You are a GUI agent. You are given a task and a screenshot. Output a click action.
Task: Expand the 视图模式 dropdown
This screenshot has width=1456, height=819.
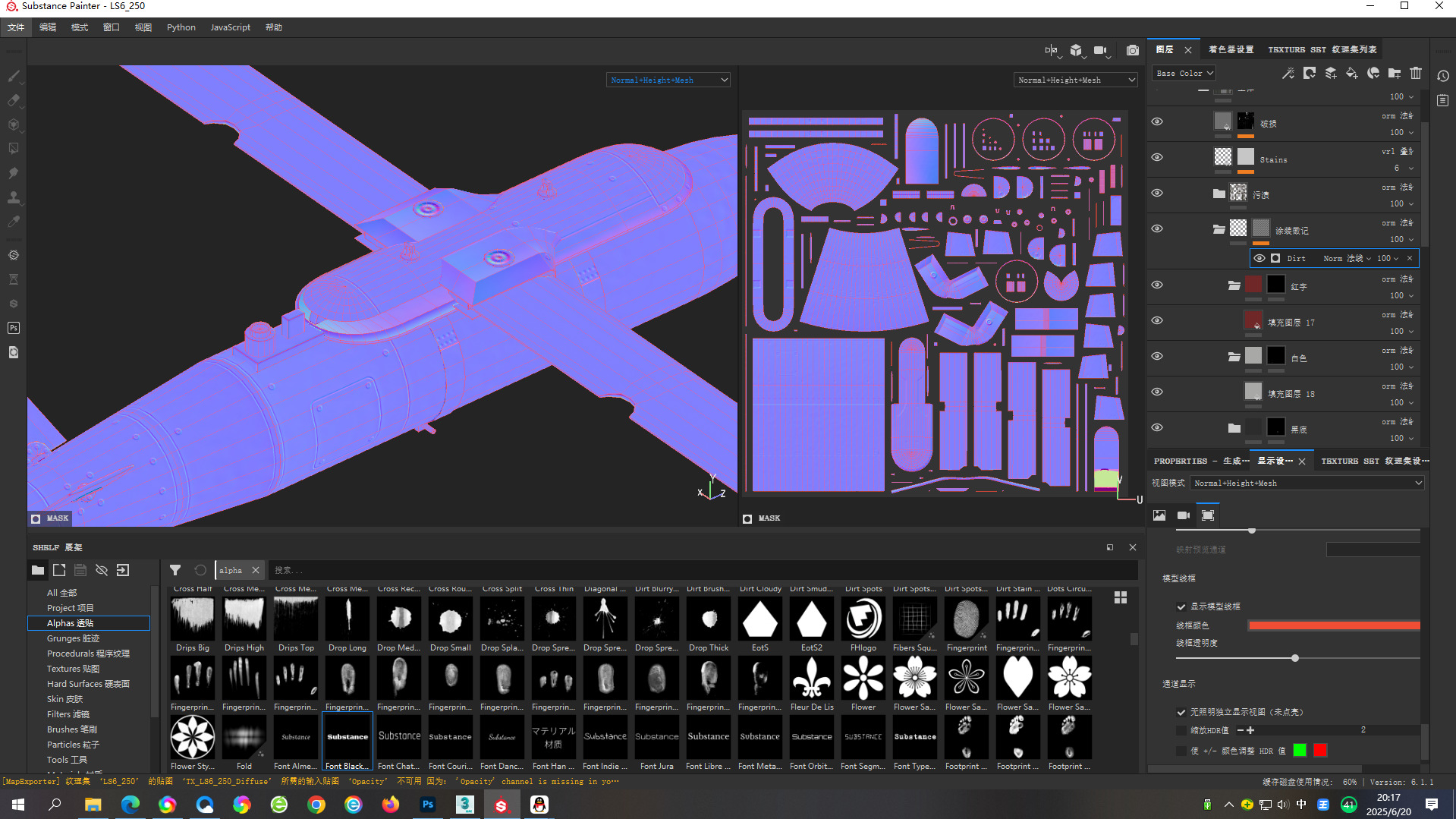(x=1307, y=483)
